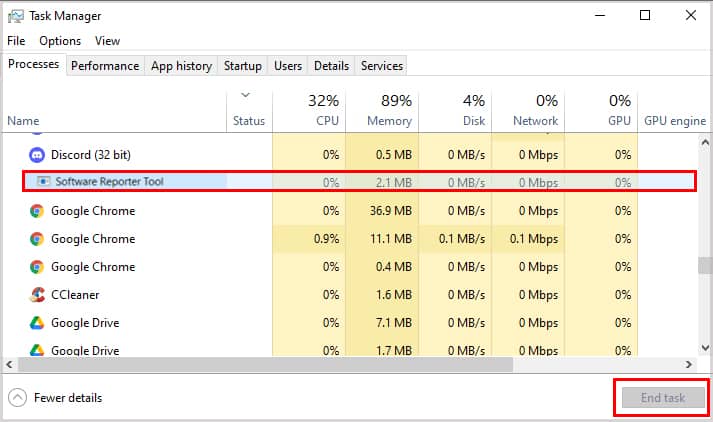Click the horizontal scrollbar thumb
The height and width of the screenshot is (422, 713).
266,364
